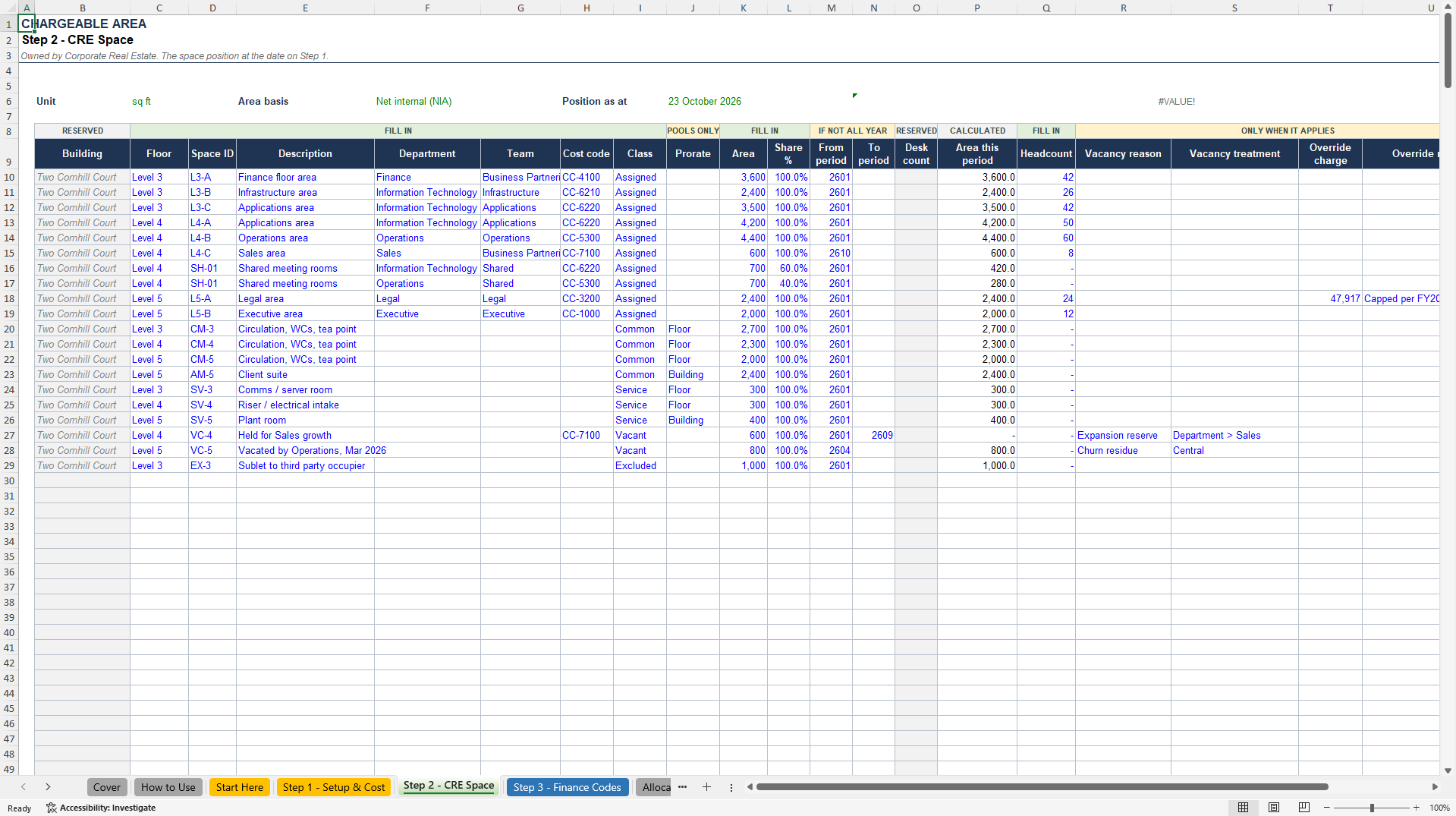Click Sublet to third party occupier cell
Screen dimensions: 1456x816
tap(305, 465)
